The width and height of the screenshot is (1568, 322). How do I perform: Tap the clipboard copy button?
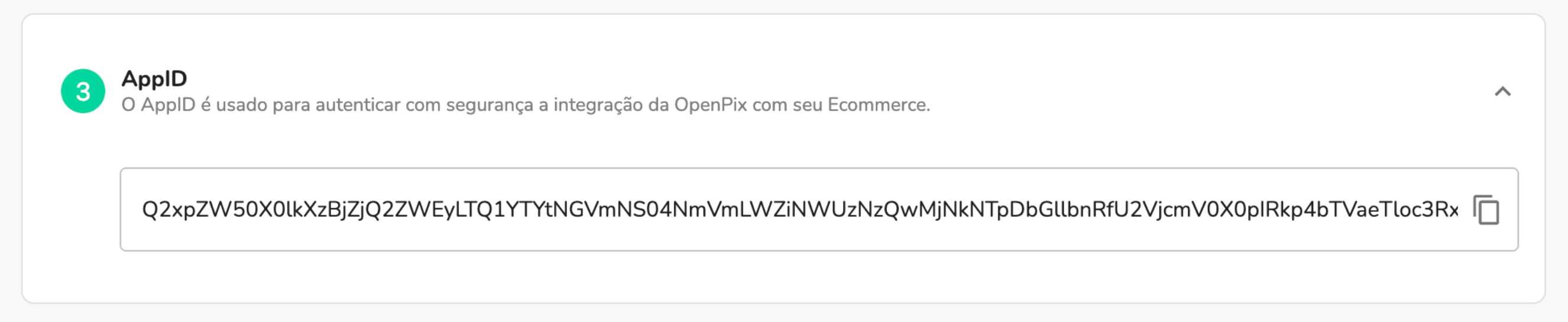point(1486,210)
